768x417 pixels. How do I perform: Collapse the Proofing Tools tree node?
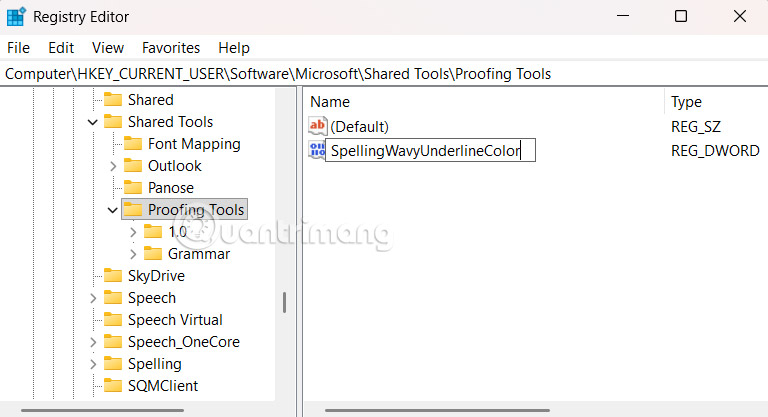pyautogui.click(x=113, y=210)
